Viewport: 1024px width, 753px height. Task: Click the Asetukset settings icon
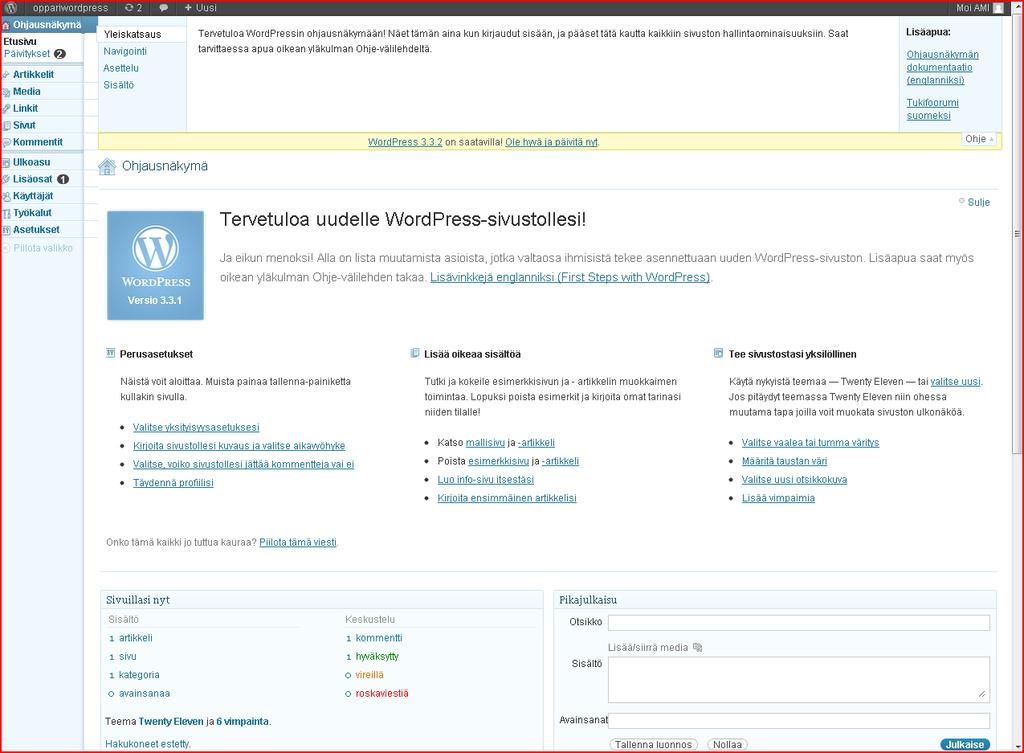(6, 231)
